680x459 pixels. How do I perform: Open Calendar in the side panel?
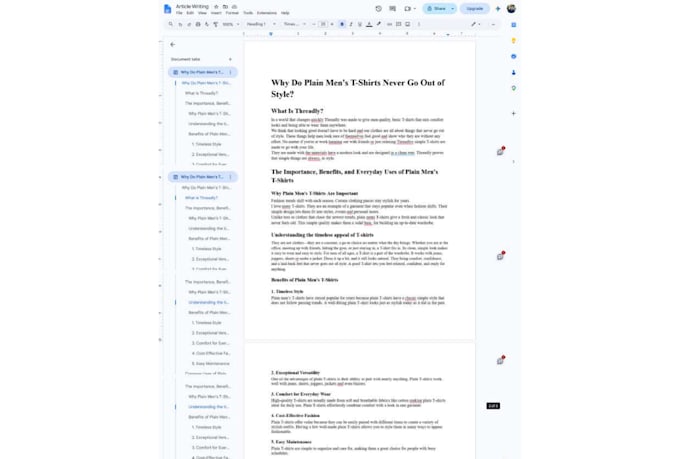[x=513, y=25]
